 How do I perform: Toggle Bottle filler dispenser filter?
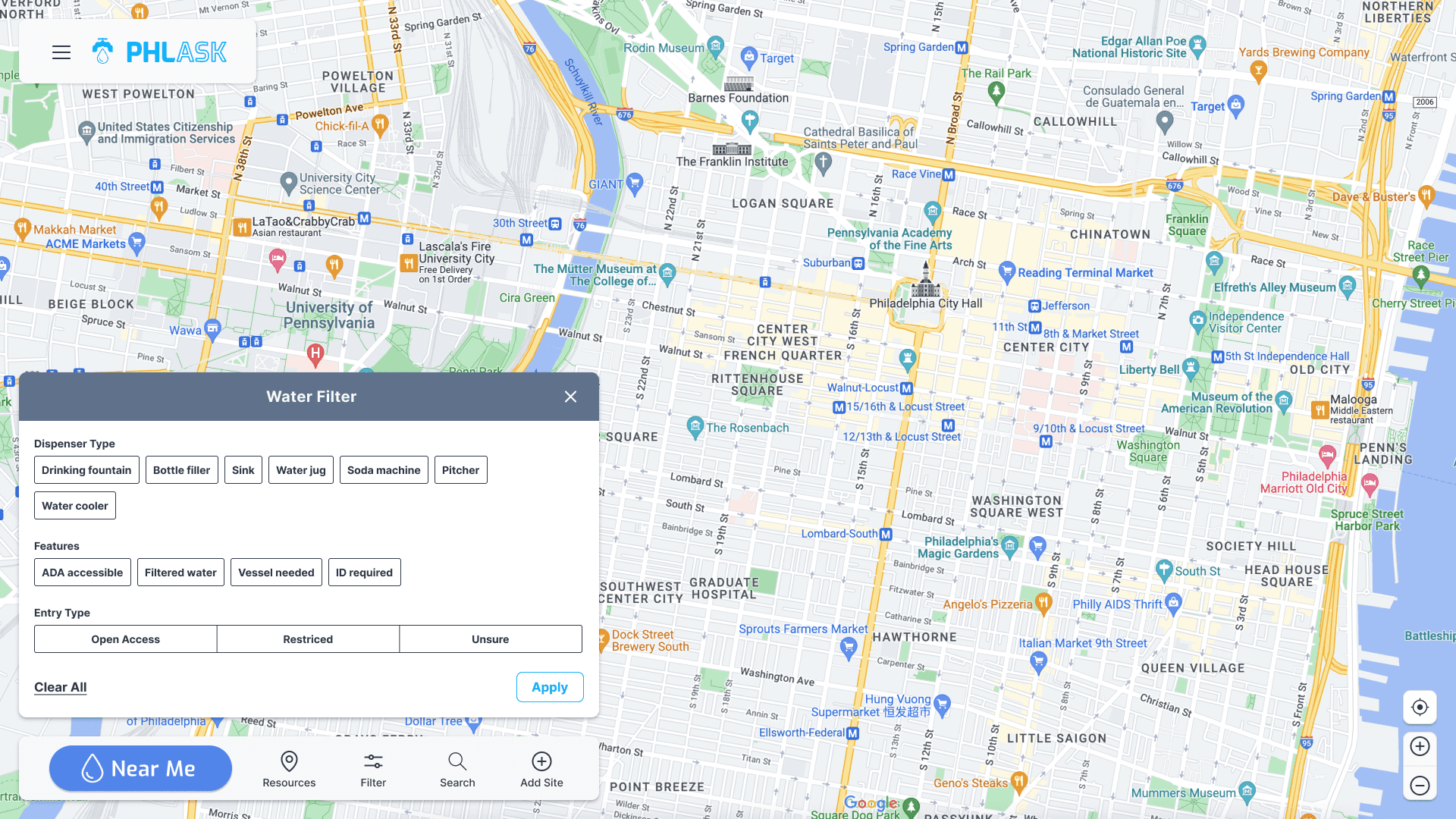coord(181,470)
